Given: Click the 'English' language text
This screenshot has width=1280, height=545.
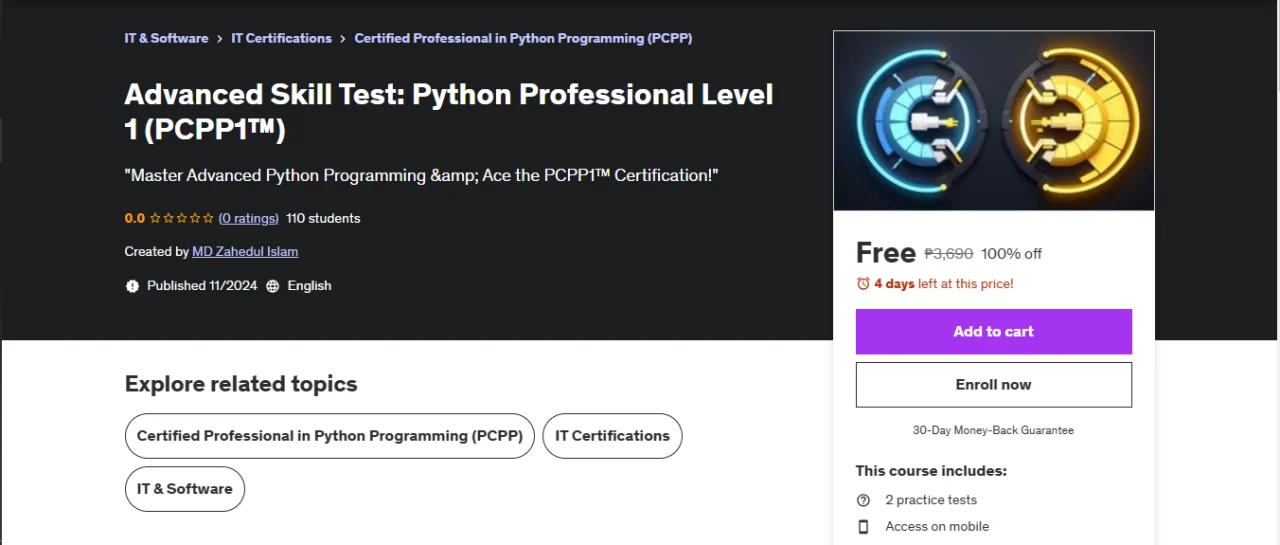Looking at the screenshot, I should [x=309, y=286].
